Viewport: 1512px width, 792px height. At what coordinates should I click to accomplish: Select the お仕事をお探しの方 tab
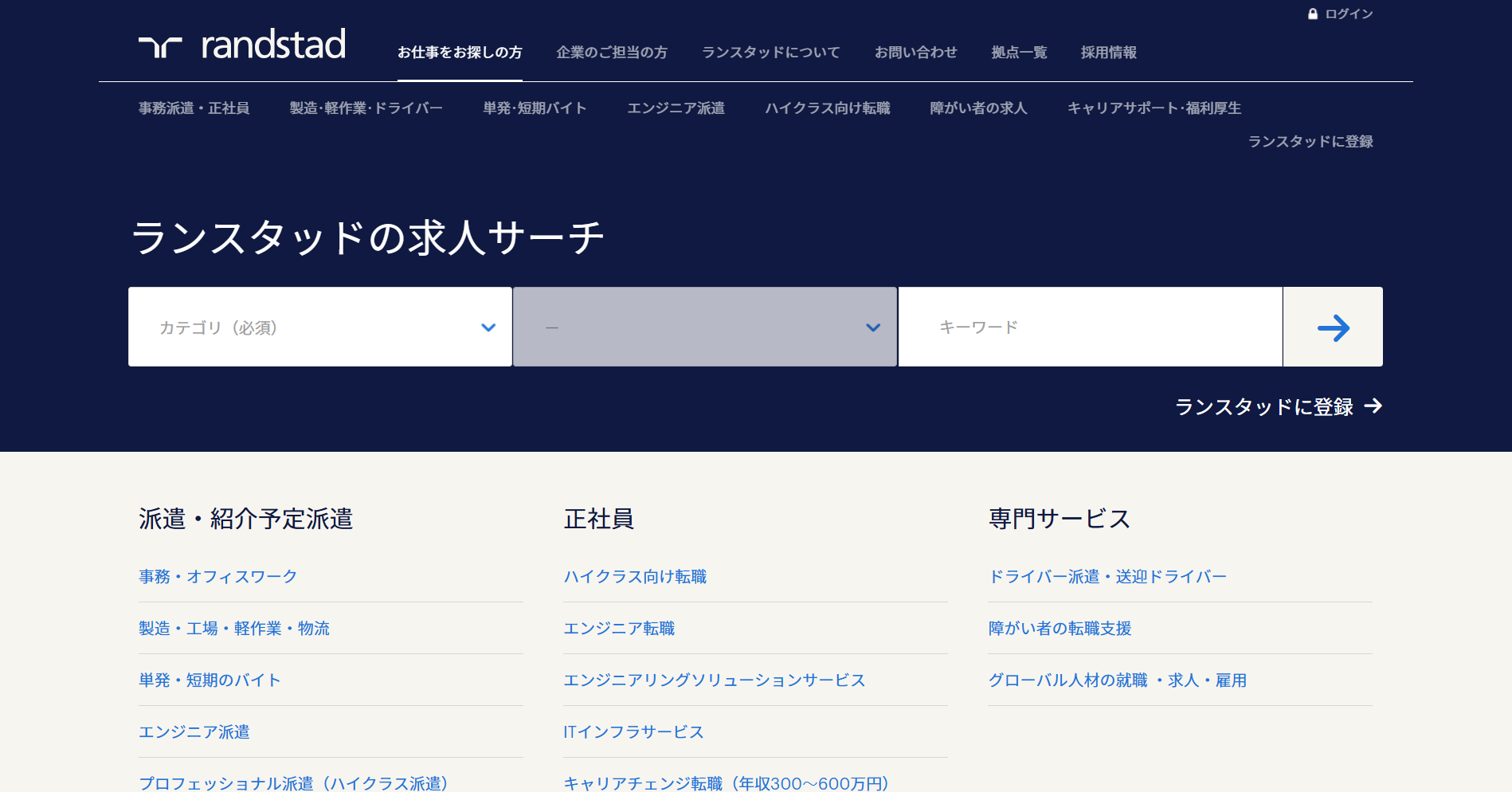point(460,53)
